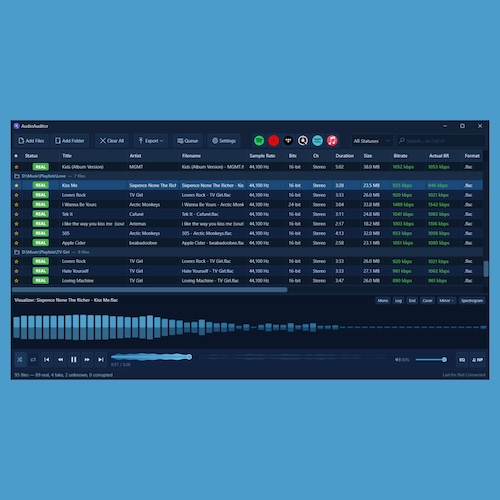Open the Apple Music icon
Screen dimensions: 500x500
(332, 141)
